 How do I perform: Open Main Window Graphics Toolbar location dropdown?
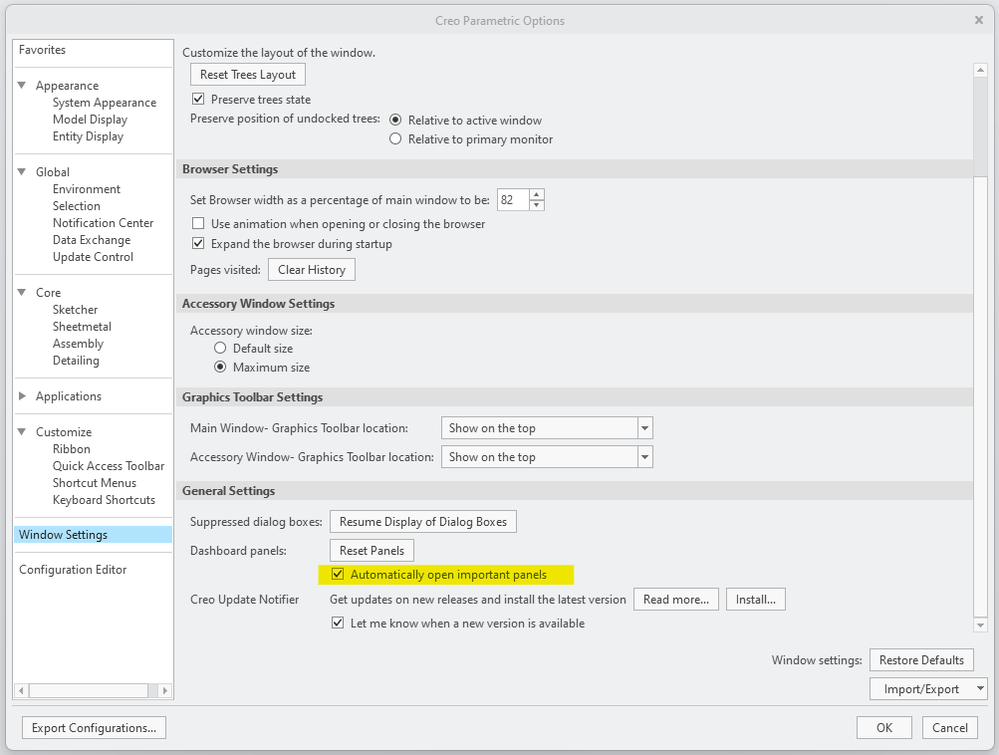(645, 428)
